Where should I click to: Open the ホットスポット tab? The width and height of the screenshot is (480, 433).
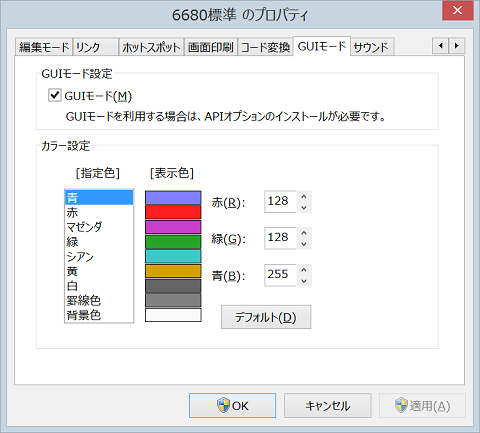point(151,47)
